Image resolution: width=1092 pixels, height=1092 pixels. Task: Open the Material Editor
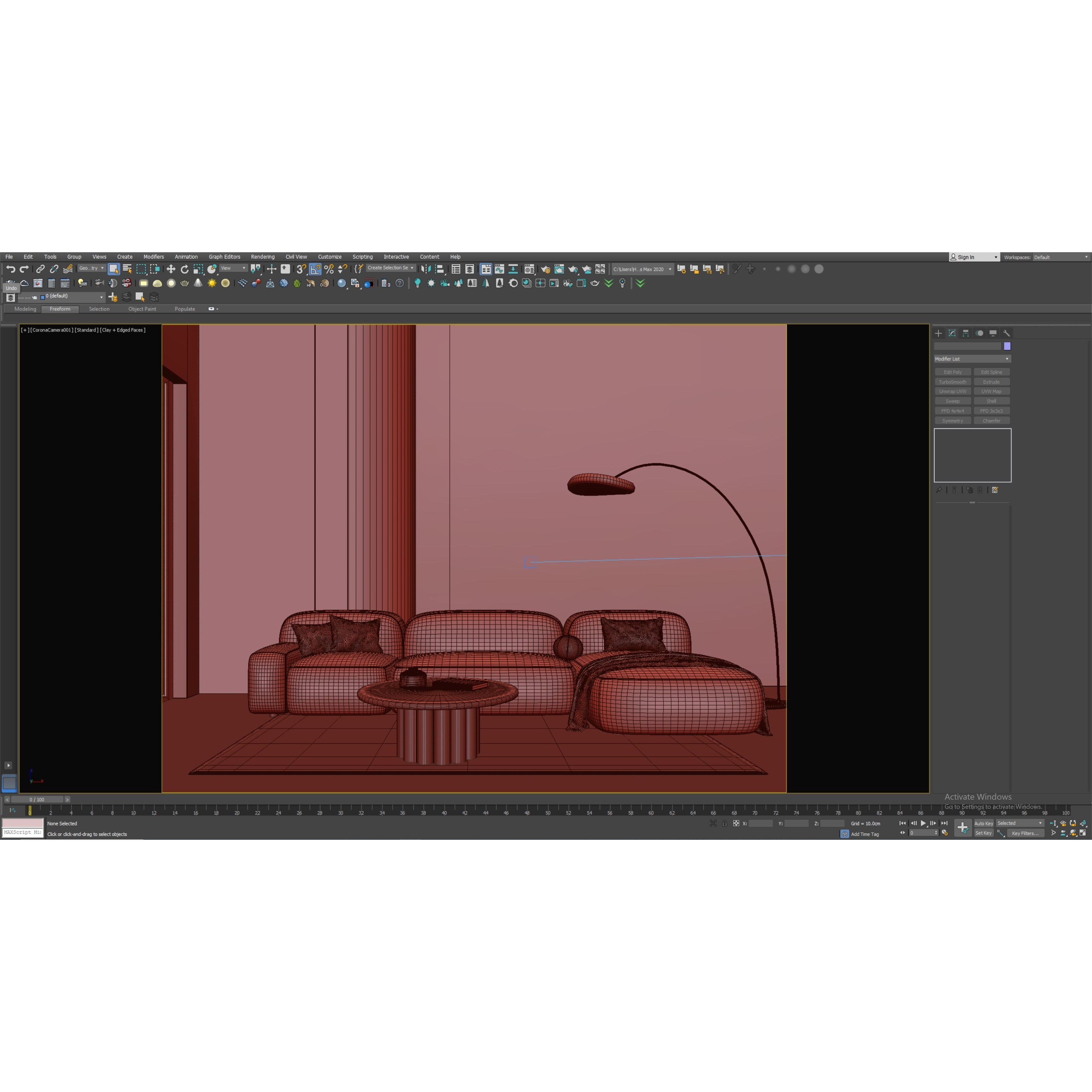click(x=529, y=270)
